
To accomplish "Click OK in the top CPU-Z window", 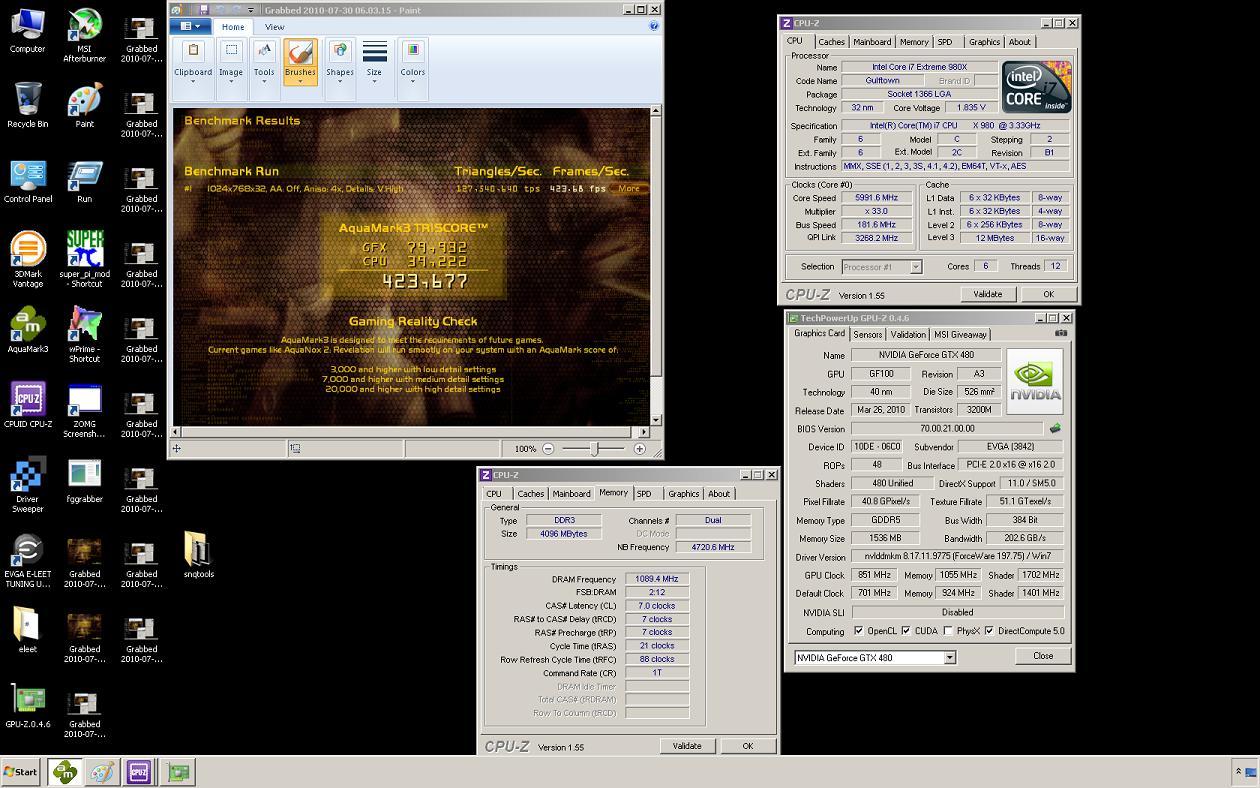I will click(1048, 294).
